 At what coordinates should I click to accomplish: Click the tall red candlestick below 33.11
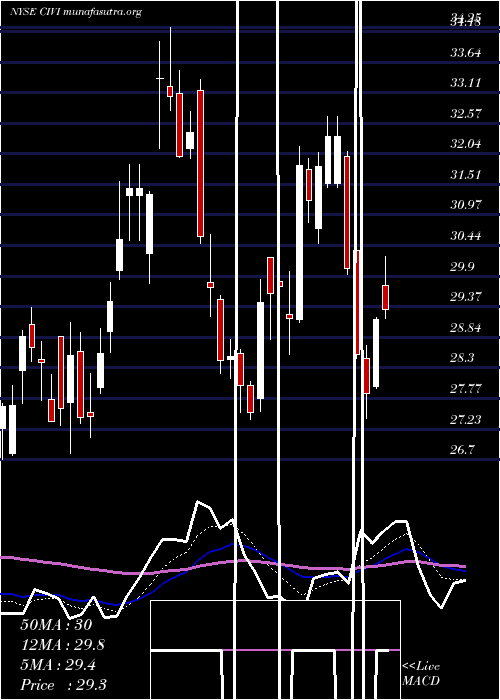point(200,163)
